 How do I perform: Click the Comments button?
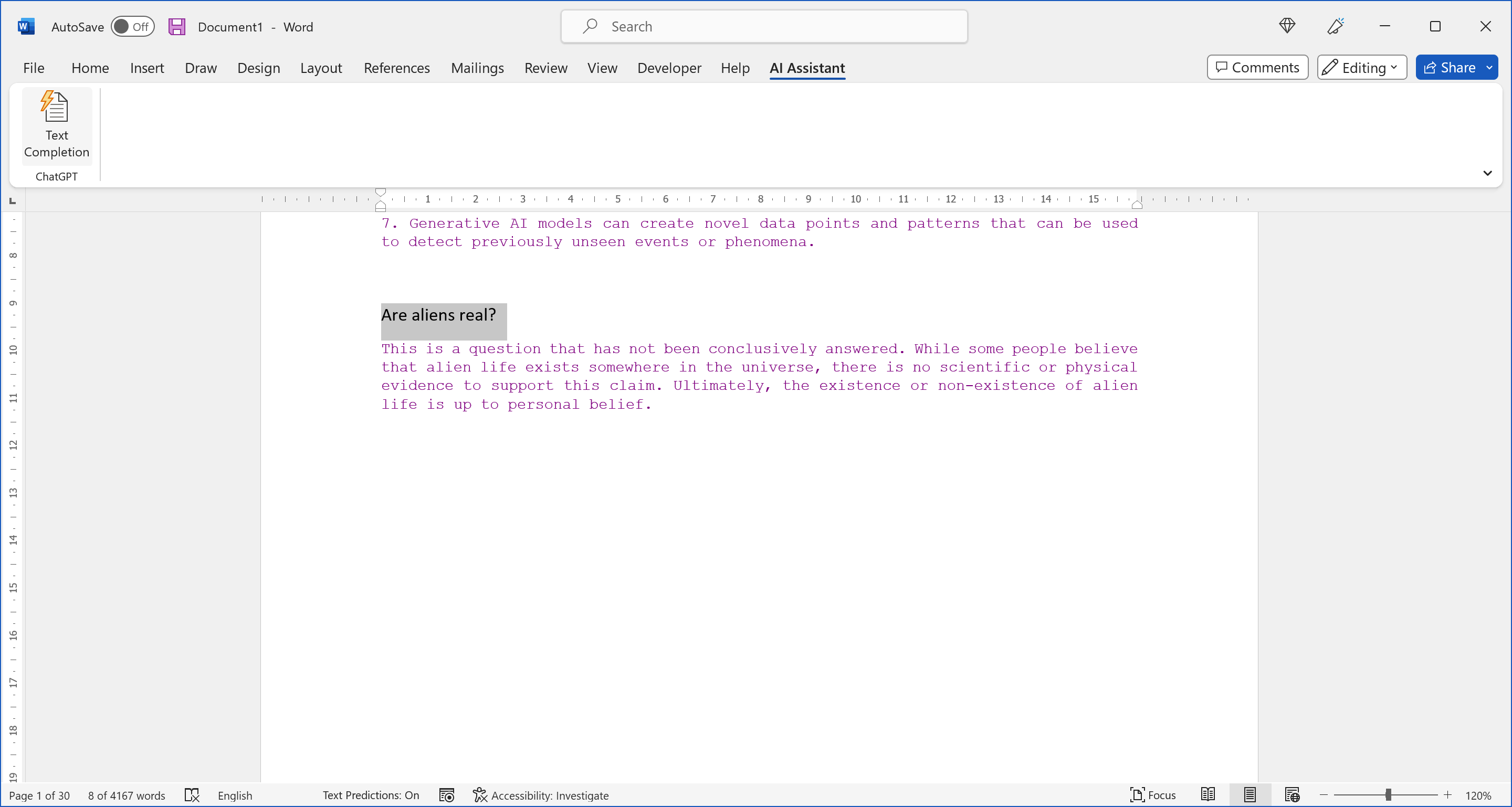pos(1257,68)
